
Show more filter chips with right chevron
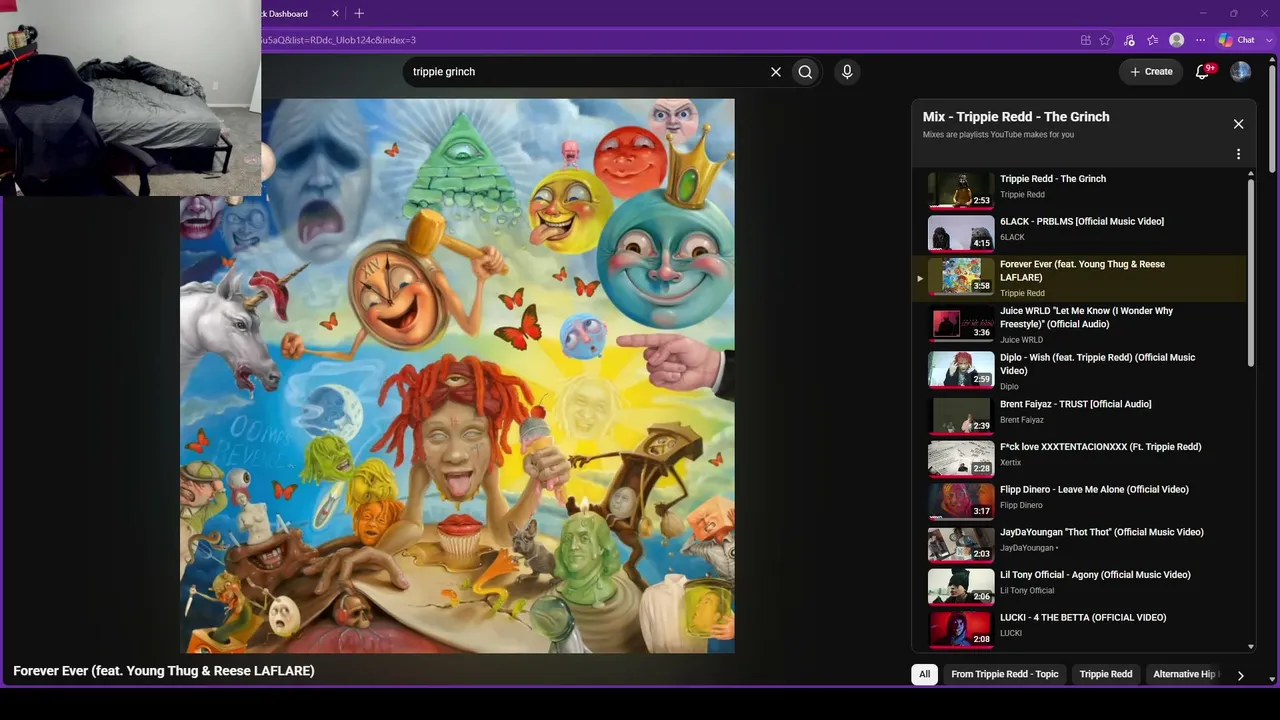[1240, 675]
